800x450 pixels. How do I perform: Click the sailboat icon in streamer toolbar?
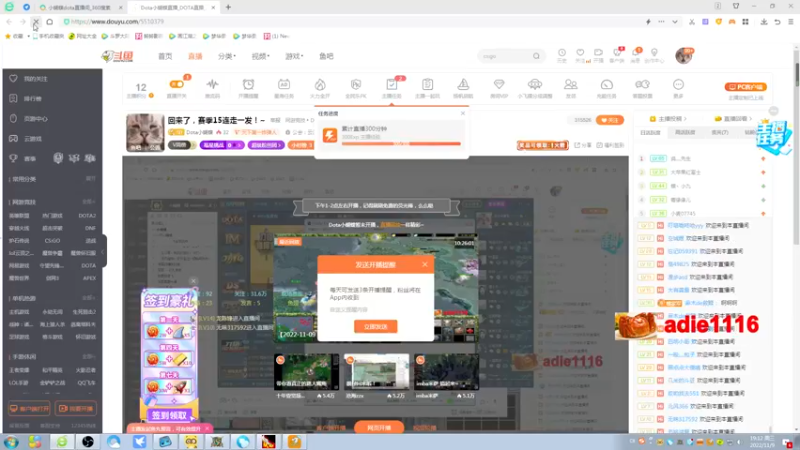coord(463,84)
